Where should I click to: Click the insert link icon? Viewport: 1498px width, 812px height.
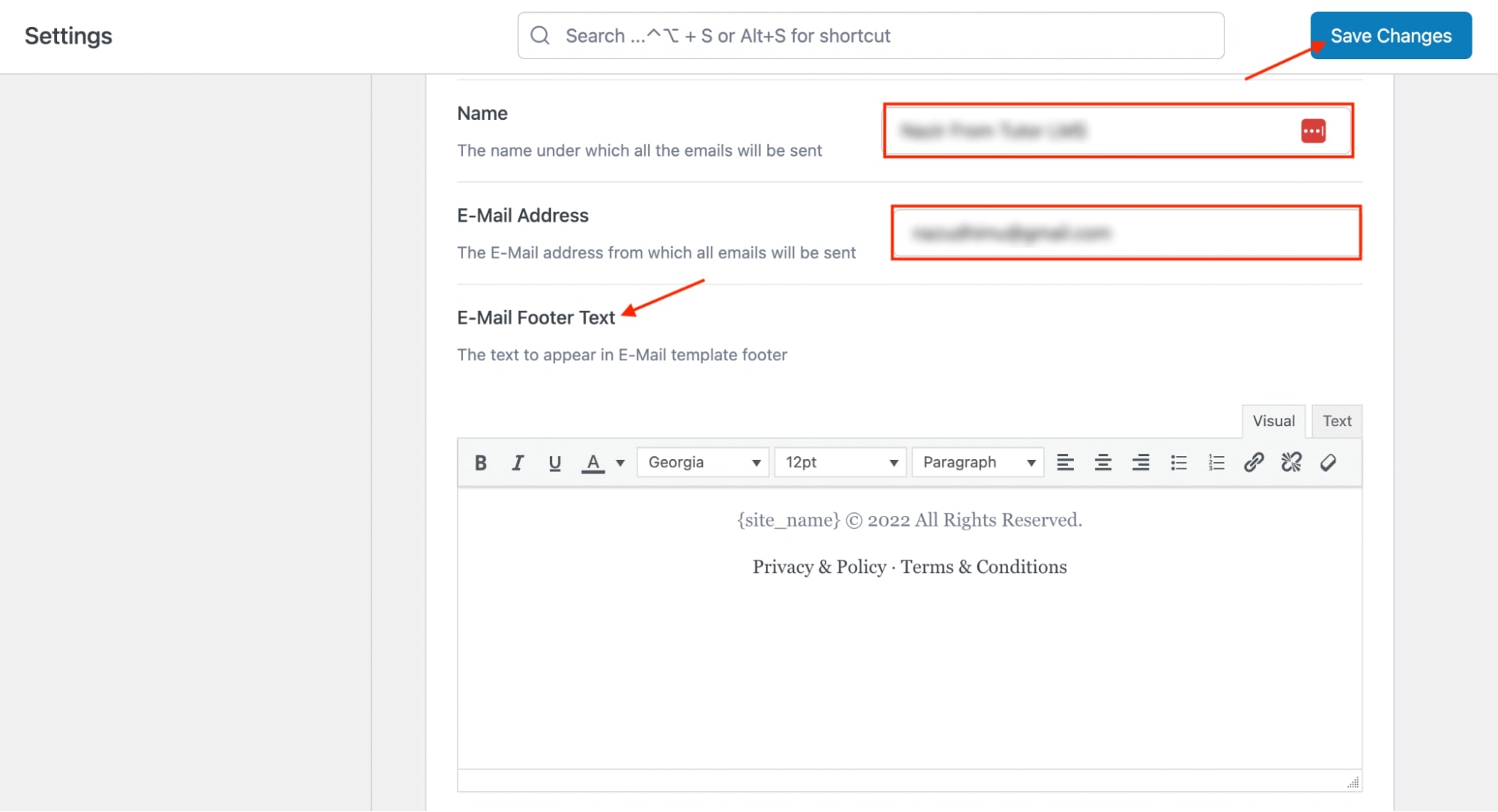(1254, 461)
